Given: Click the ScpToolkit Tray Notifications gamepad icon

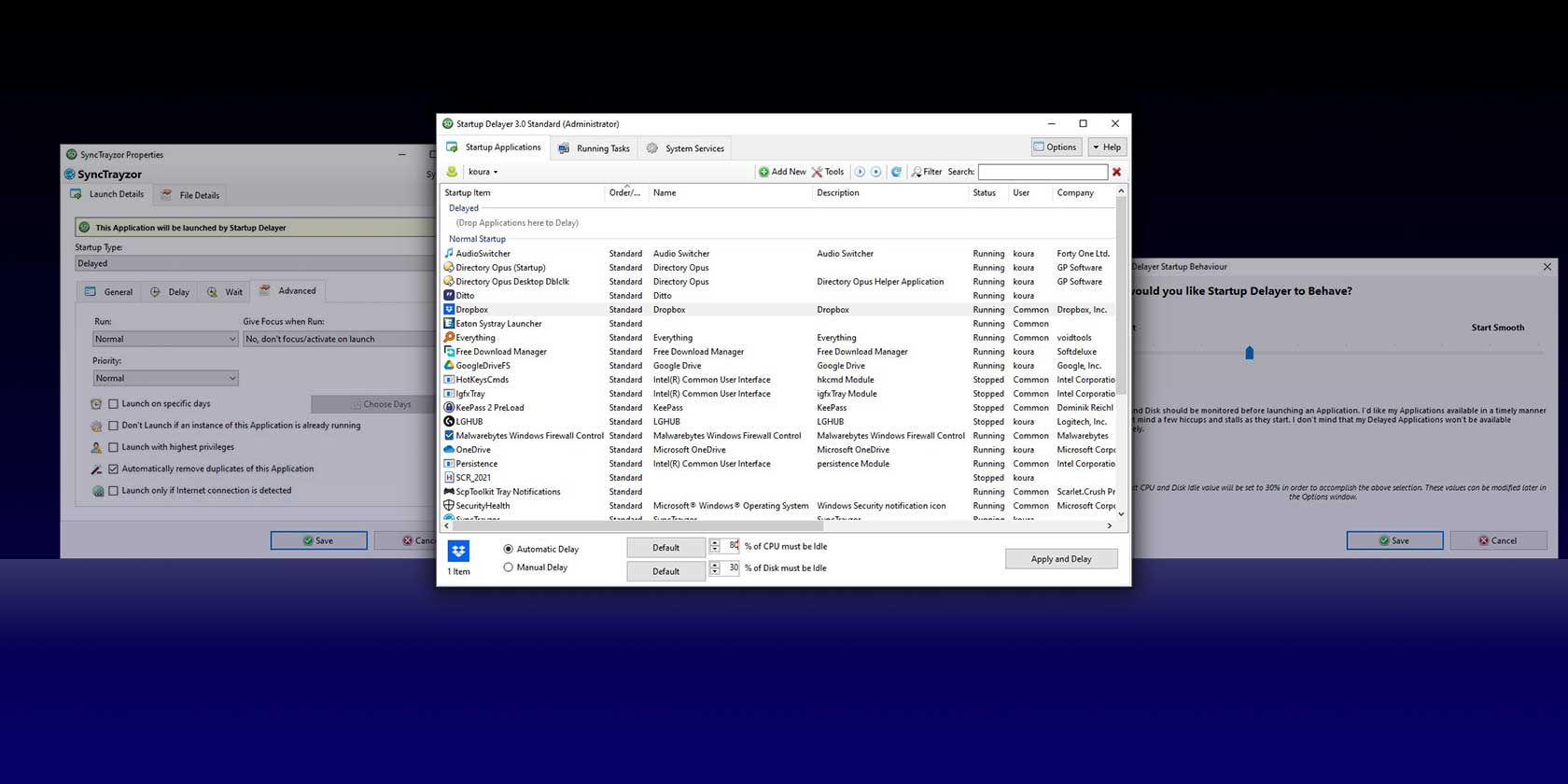Looking at the screenshot, I should pos(449,491).
